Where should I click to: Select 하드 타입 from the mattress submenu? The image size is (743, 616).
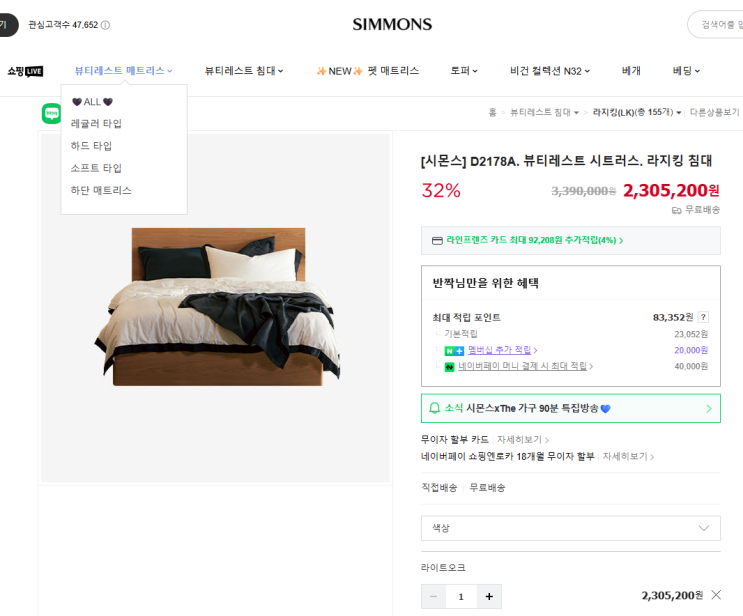tap(91, 146)
